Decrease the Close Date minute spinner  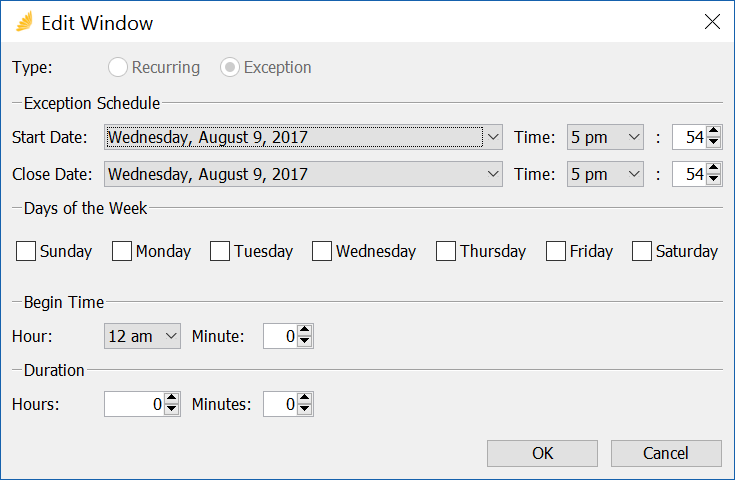click(713, 180)
